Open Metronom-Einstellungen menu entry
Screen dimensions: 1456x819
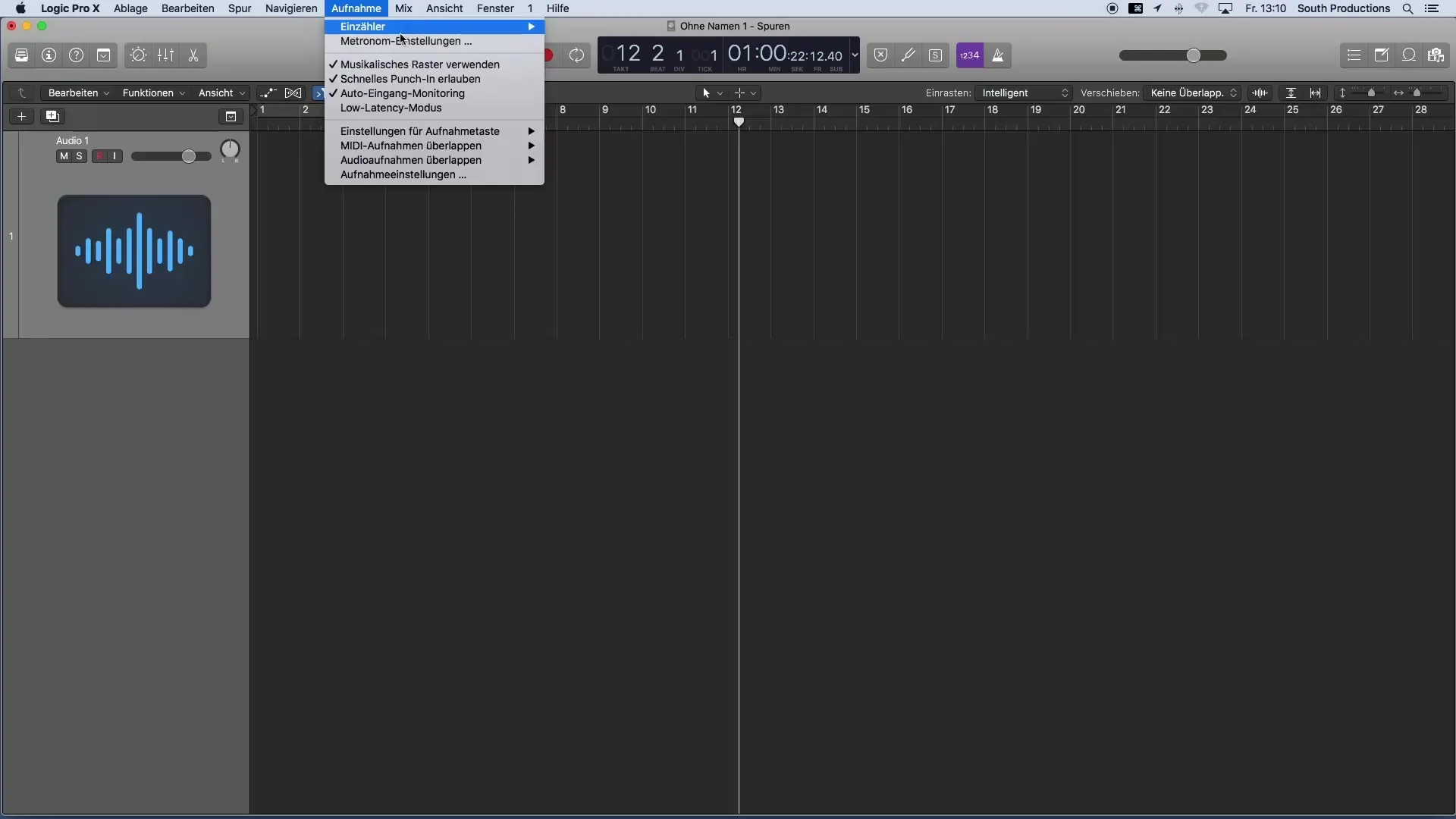click(x=435, y=41)
